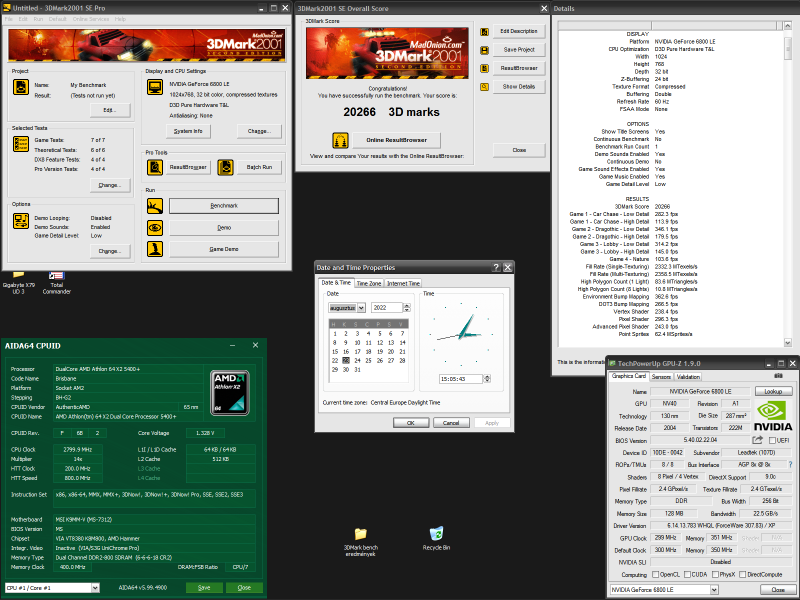Click the AMD Athlon X2 logo in AIDA64
Screen dimensions: 800x600
230,392
